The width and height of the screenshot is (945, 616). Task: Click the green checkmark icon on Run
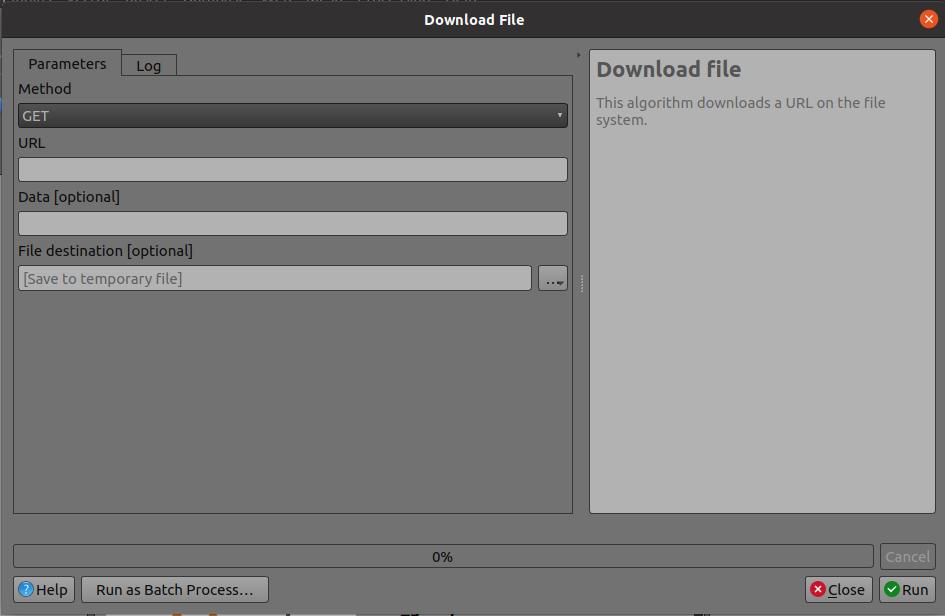click(893, 589)
